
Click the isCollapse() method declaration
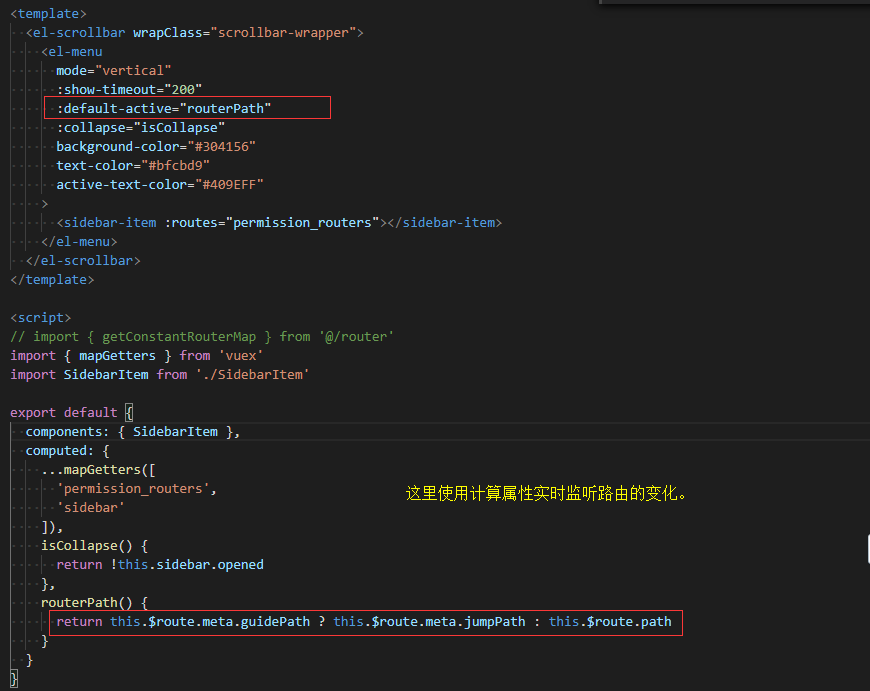(94, 546)
